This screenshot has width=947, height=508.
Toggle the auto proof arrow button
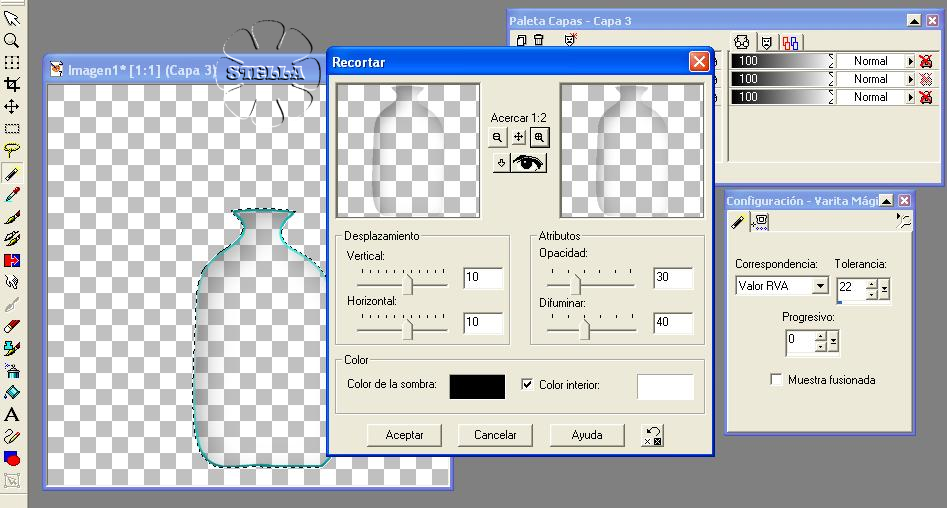(501, 163)
